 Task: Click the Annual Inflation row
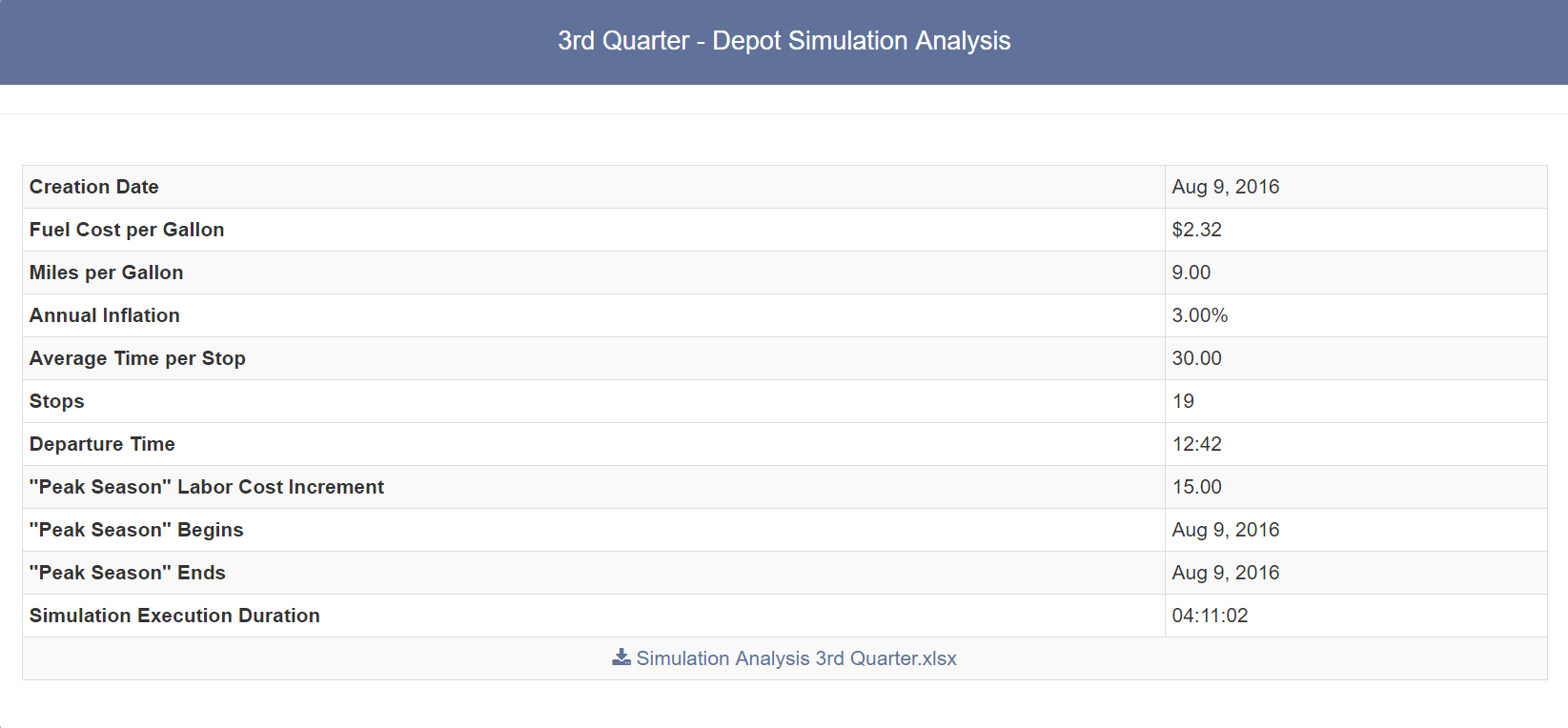click(x=104, y=315)
